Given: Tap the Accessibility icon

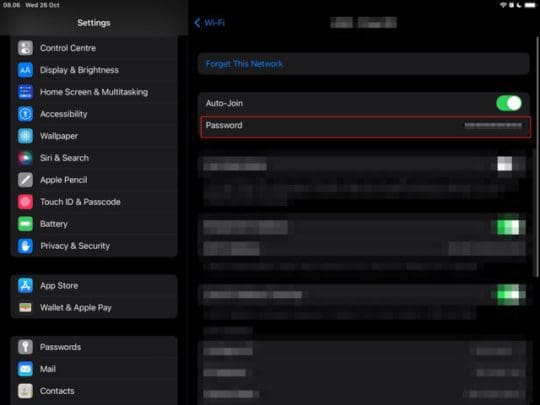Looking at the screenshot, I should (x=25, y=114).
